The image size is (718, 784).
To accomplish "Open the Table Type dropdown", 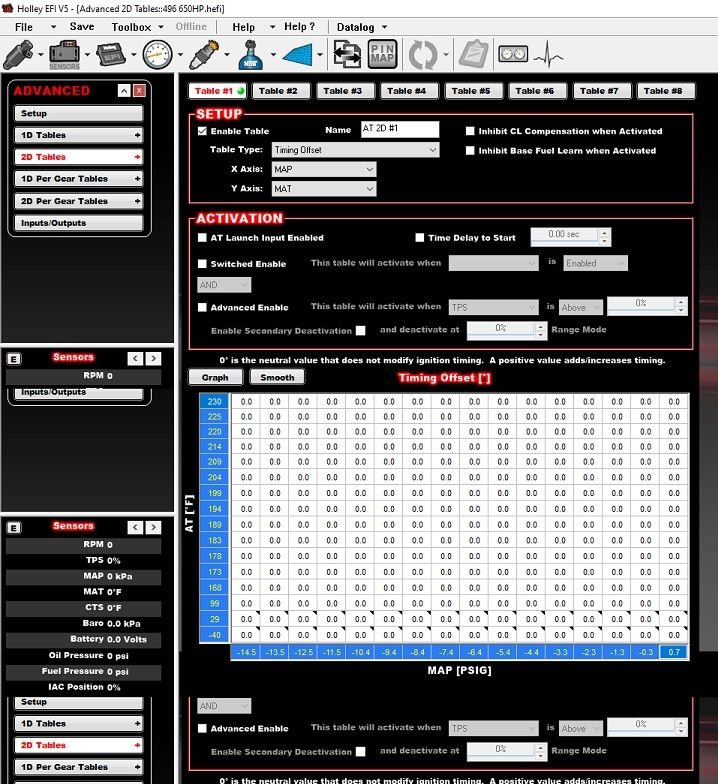I will click(x=356, y=150).
